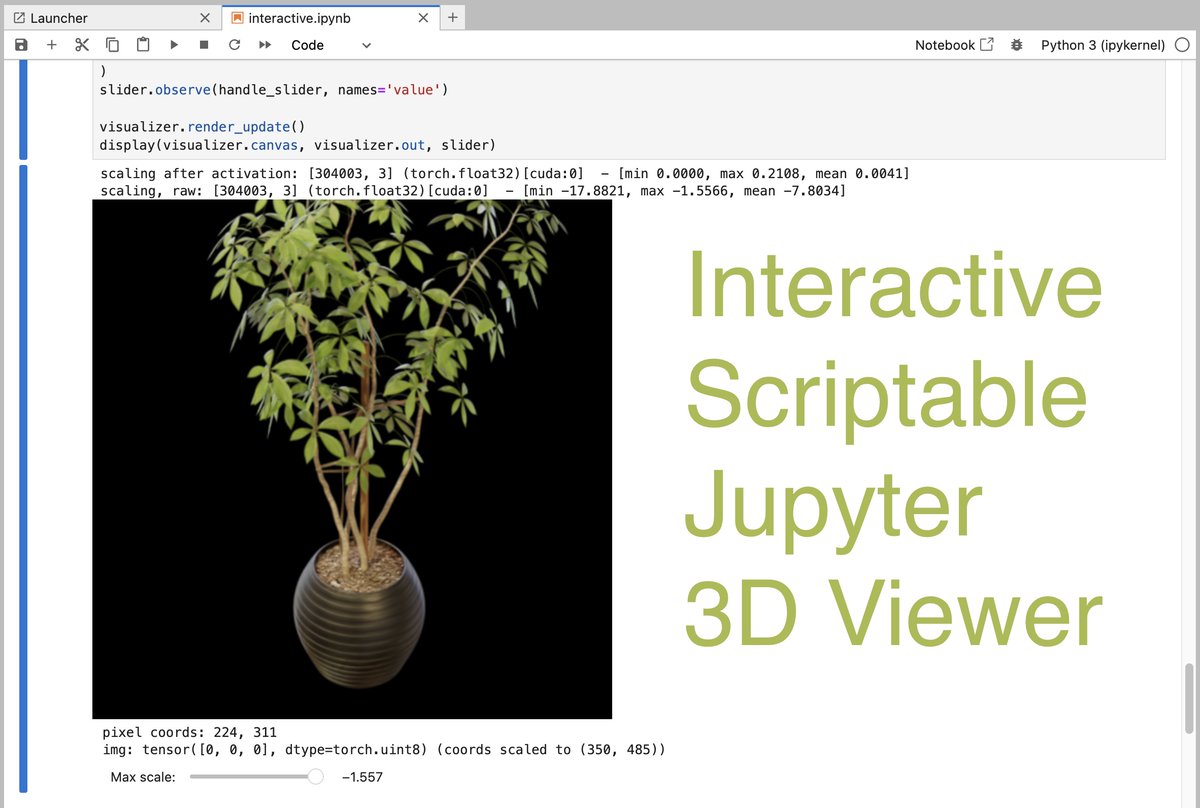Viewport: 1200px width, 808px height.
Task: Save the notebook with the disk icon
Action: (x=22, y=45)
